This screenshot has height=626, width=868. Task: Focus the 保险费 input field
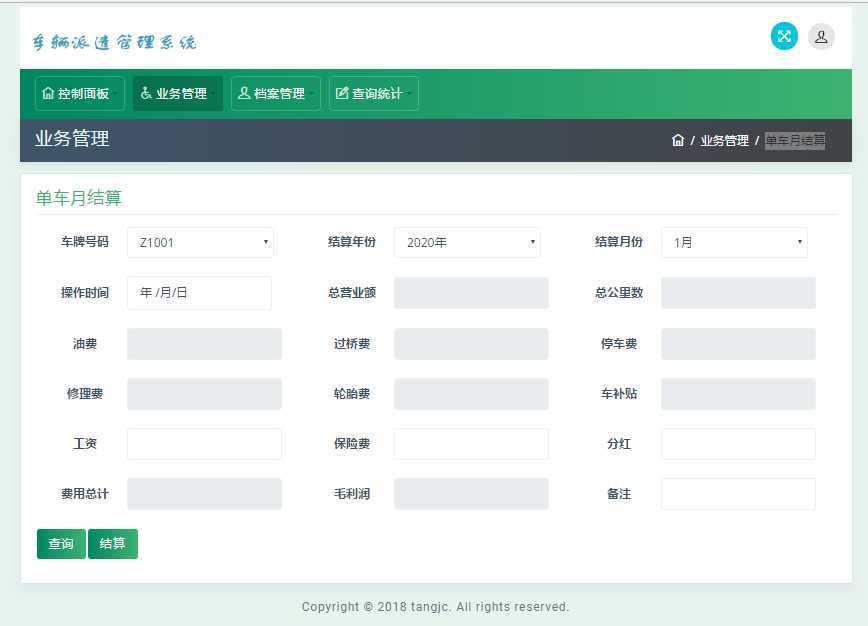(471, 443)
